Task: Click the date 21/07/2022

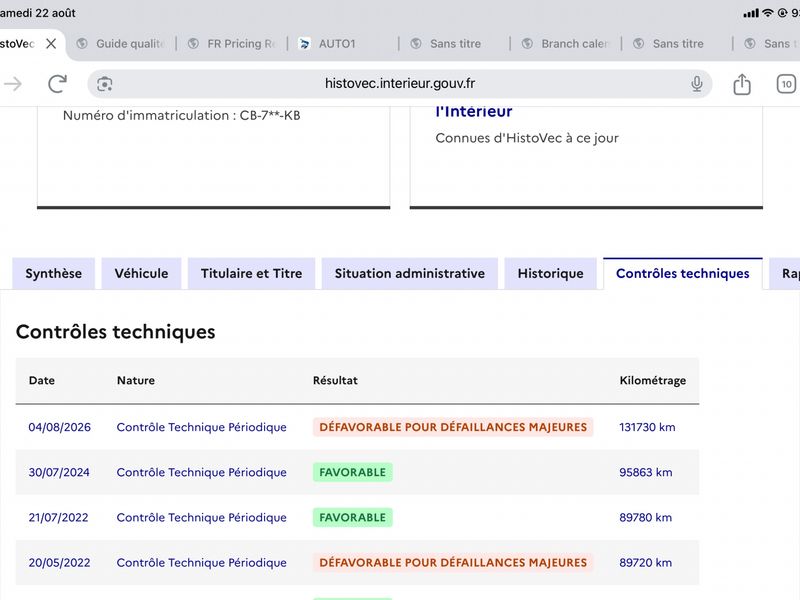Action: [x=59, y=517]
